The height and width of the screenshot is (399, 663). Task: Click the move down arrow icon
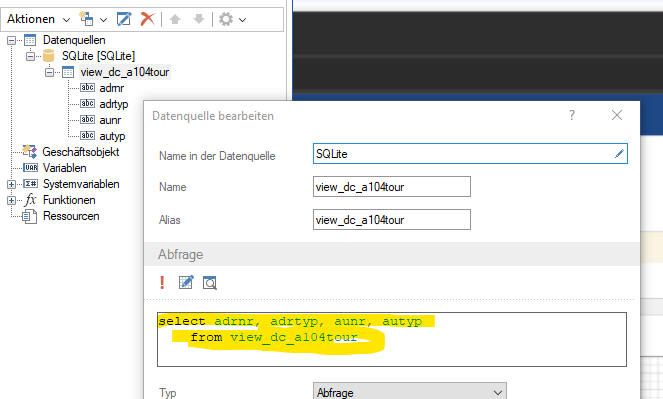coord(199,19)
